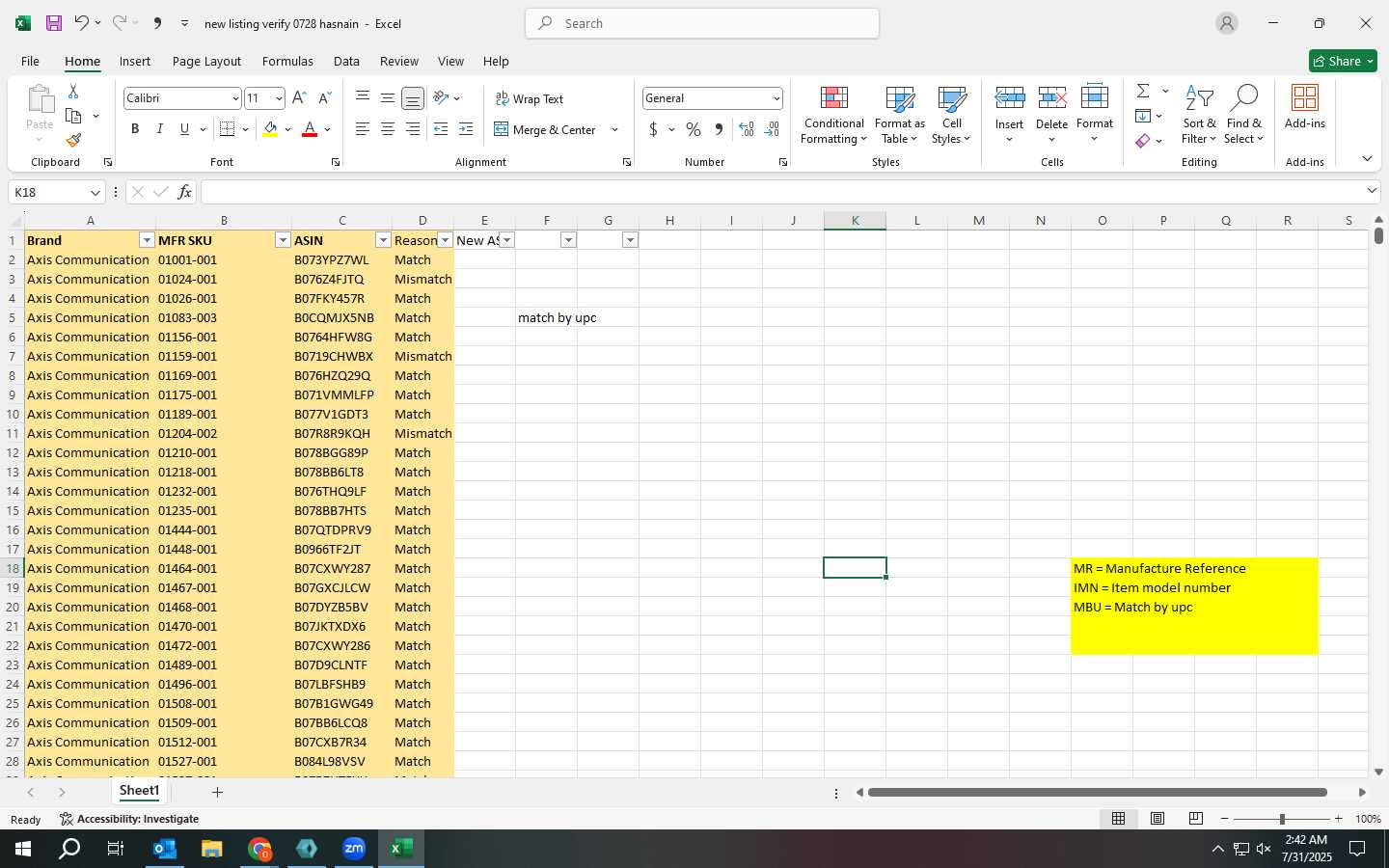Screen dimensions: 1389x868
Task: Align text to the left
Action: coord(362,129)
